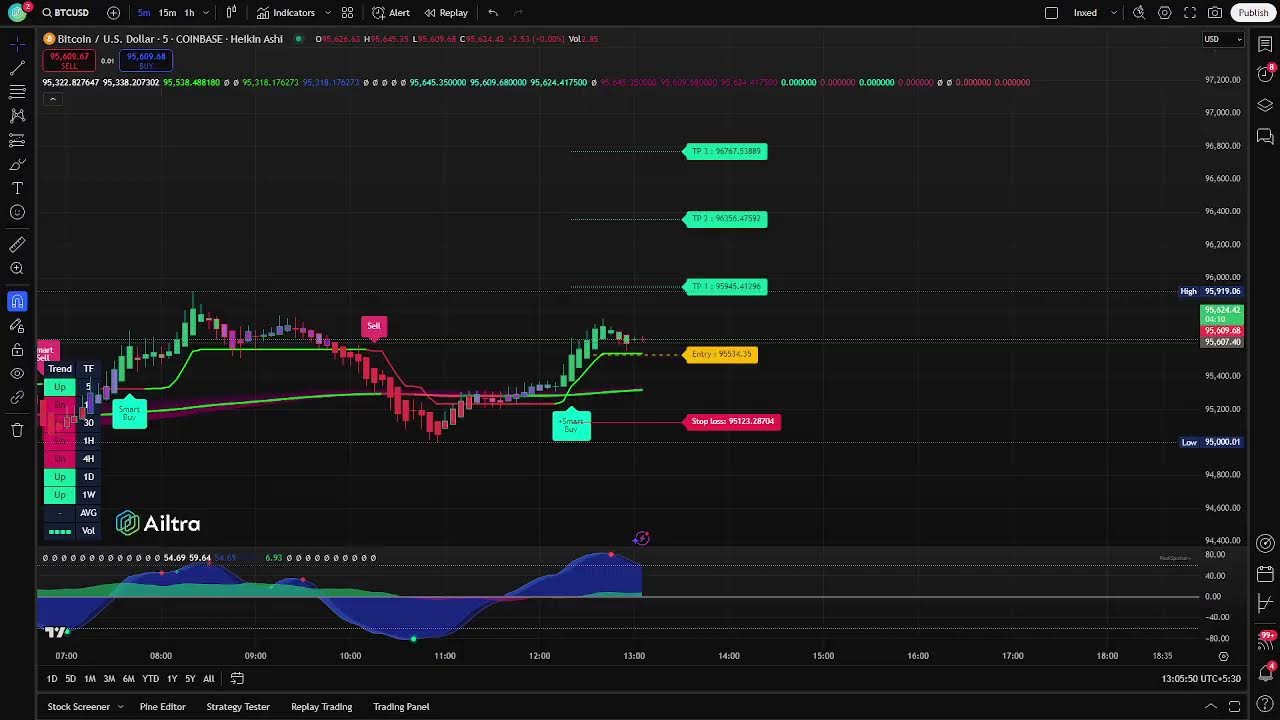Select the ruler measure tool
This screenshot has height=720, width=1280.
[x=17, y=245]
